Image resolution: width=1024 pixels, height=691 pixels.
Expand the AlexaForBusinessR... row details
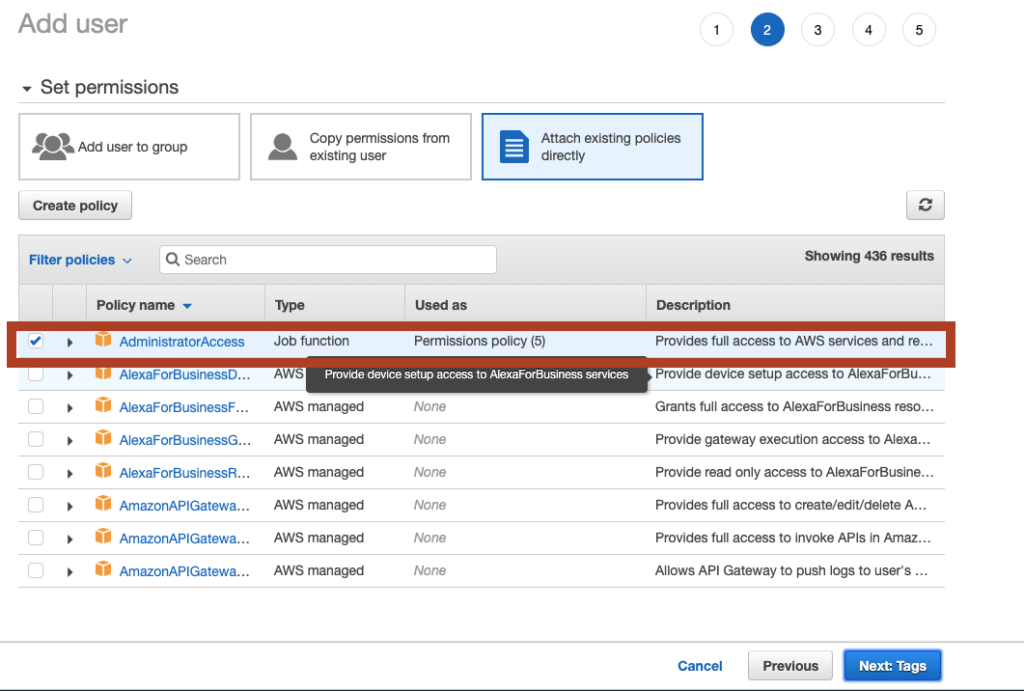(x=70, y=474)
